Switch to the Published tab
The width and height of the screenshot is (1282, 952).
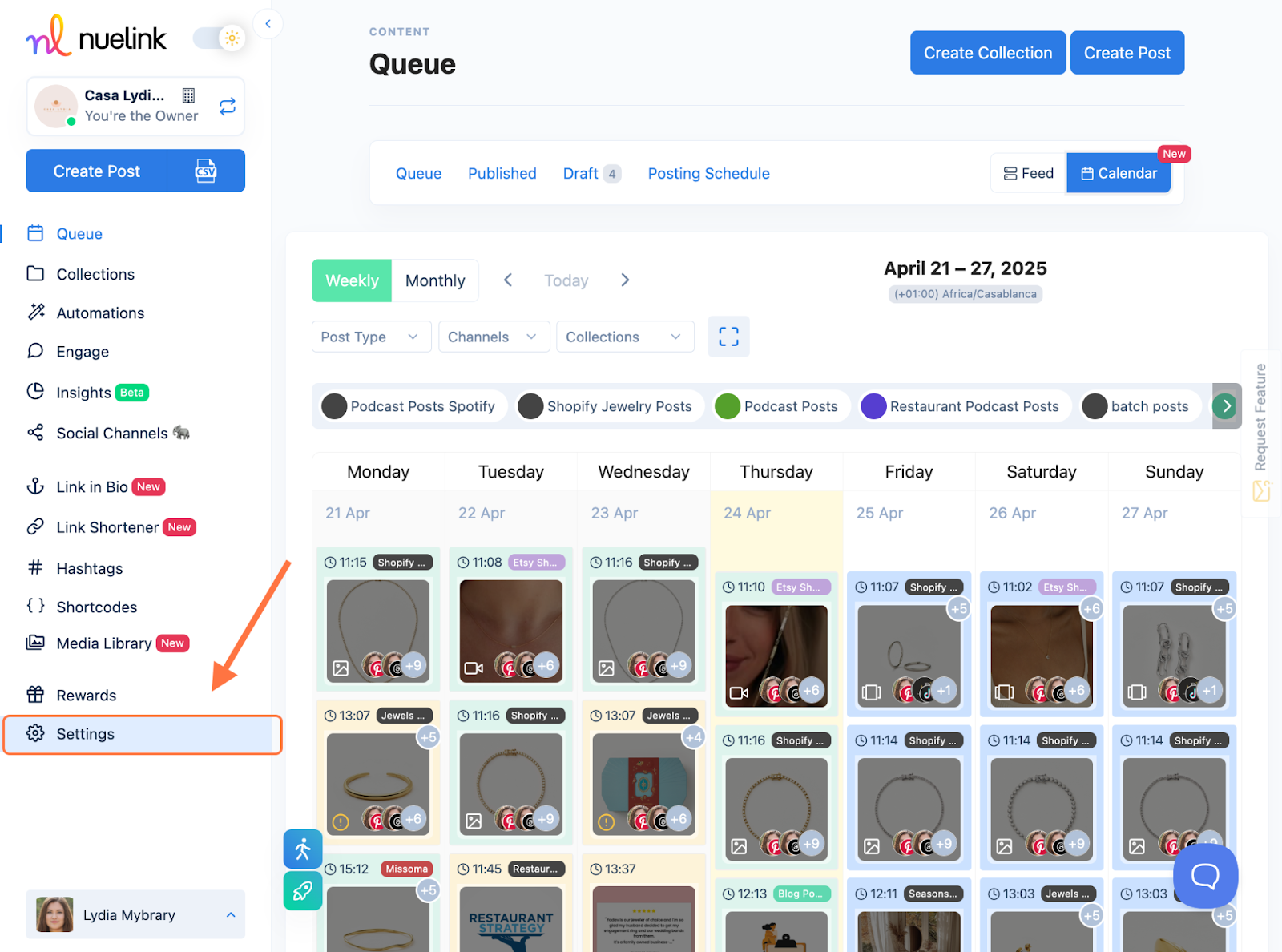coord(502,173)
